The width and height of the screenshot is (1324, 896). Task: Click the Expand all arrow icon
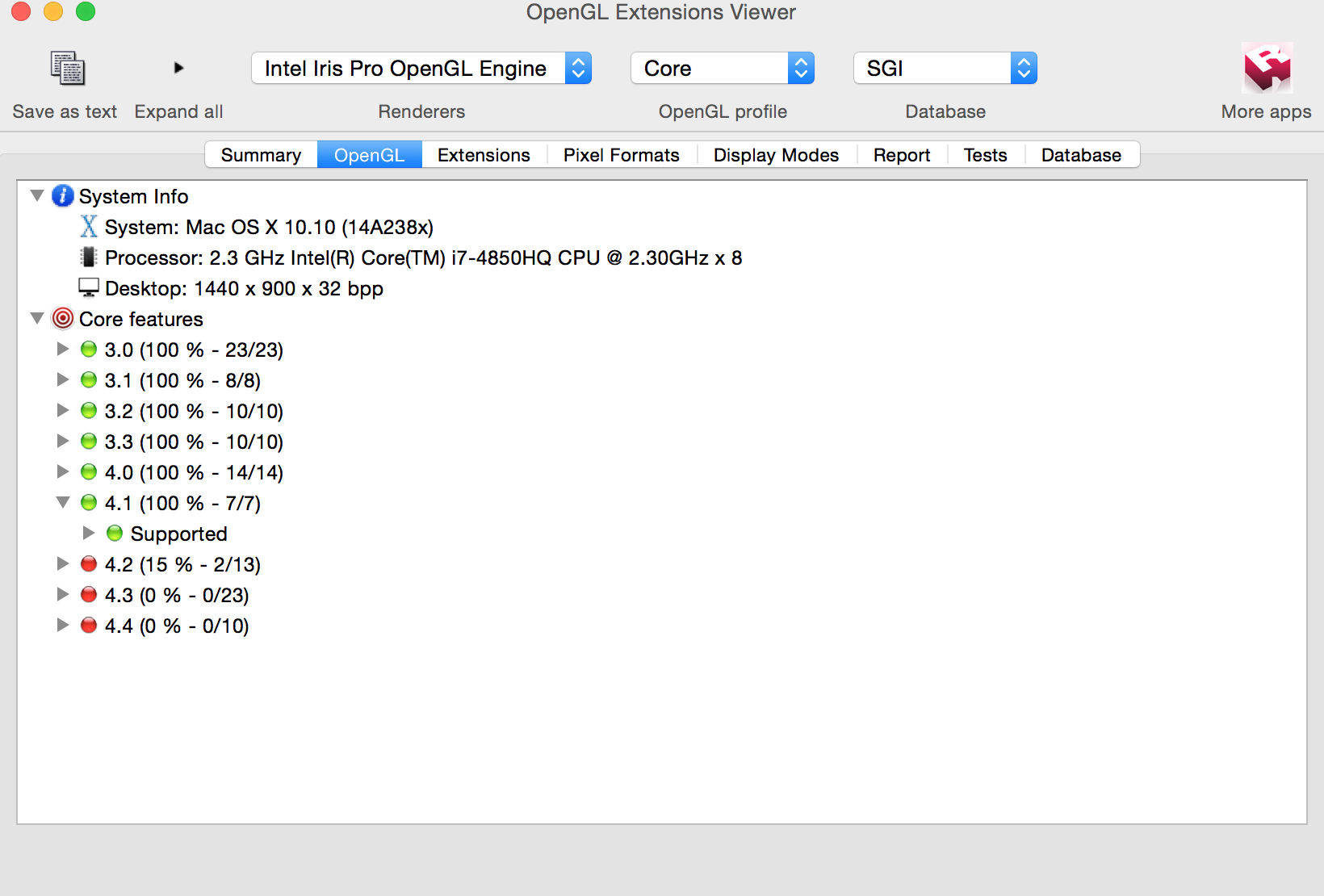(179, 68)
